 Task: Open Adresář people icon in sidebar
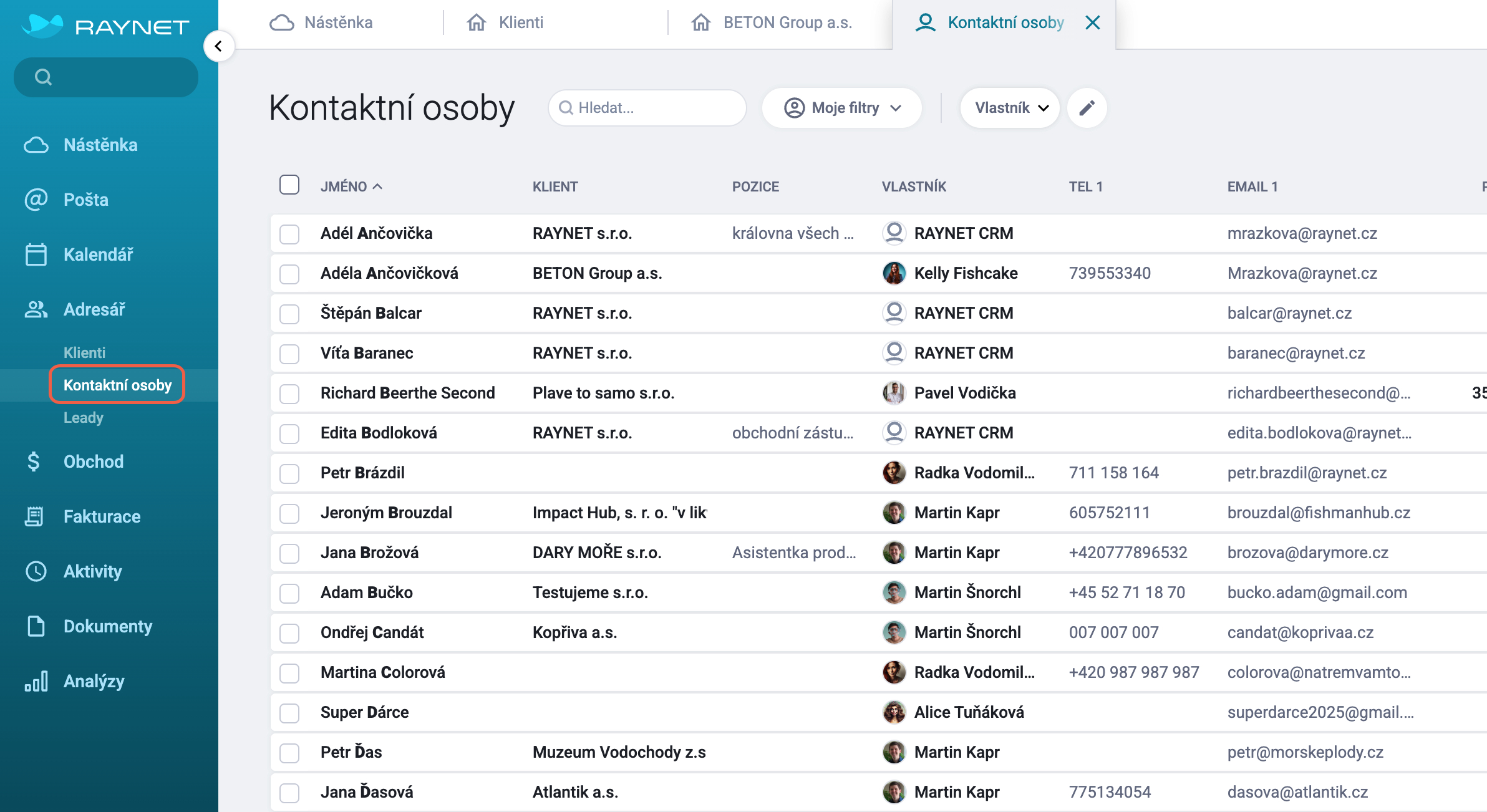click(36, 309)
